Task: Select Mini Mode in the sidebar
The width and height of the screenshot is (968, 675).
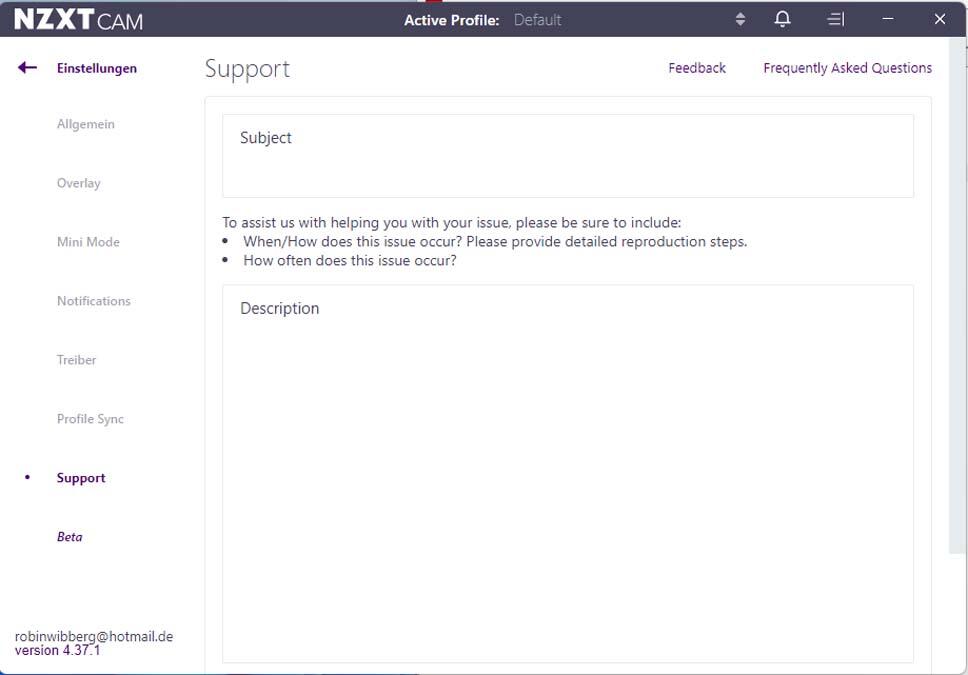Action: pyautogui.click(x=88, y=242)
